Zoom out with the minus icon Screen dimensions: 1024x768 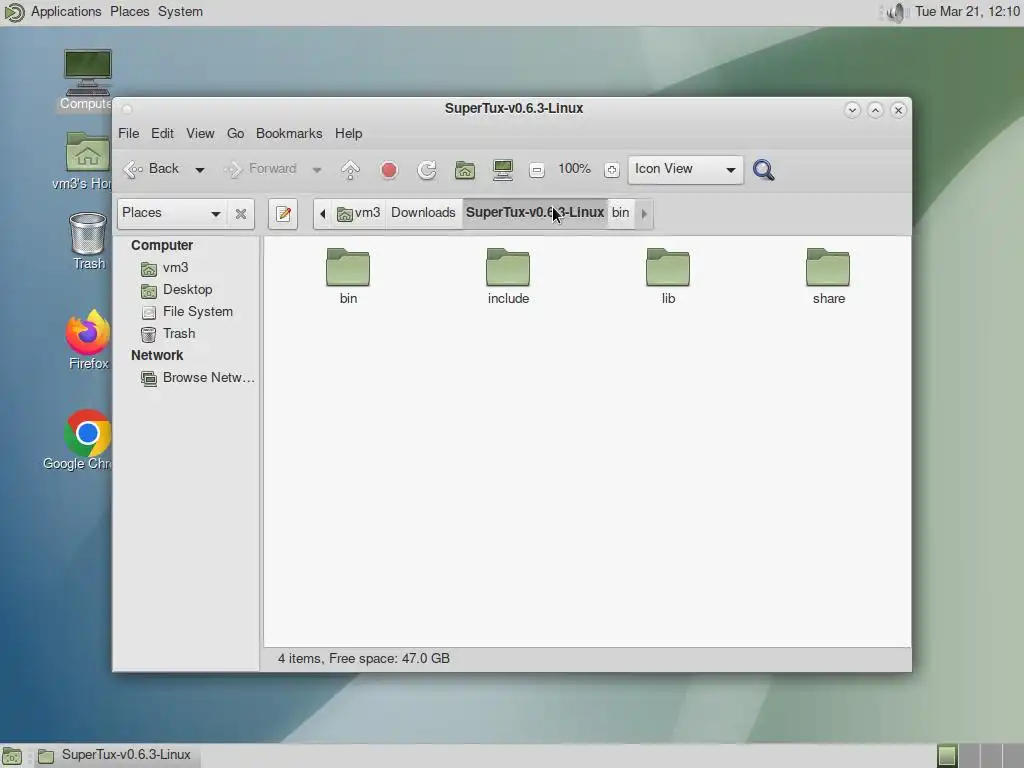click(536, 170)
